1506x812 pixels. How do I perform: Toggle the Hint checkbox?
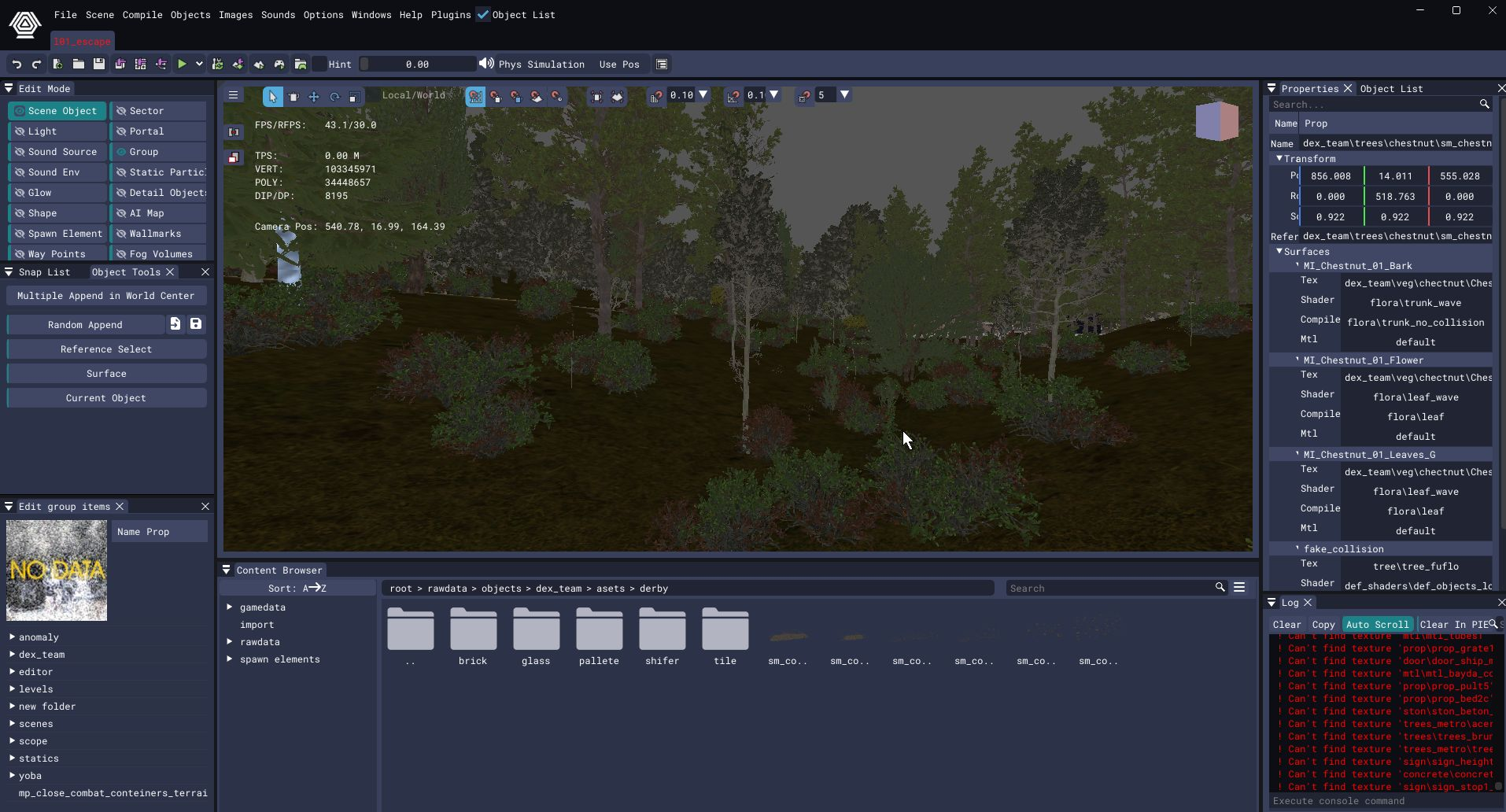319,65
